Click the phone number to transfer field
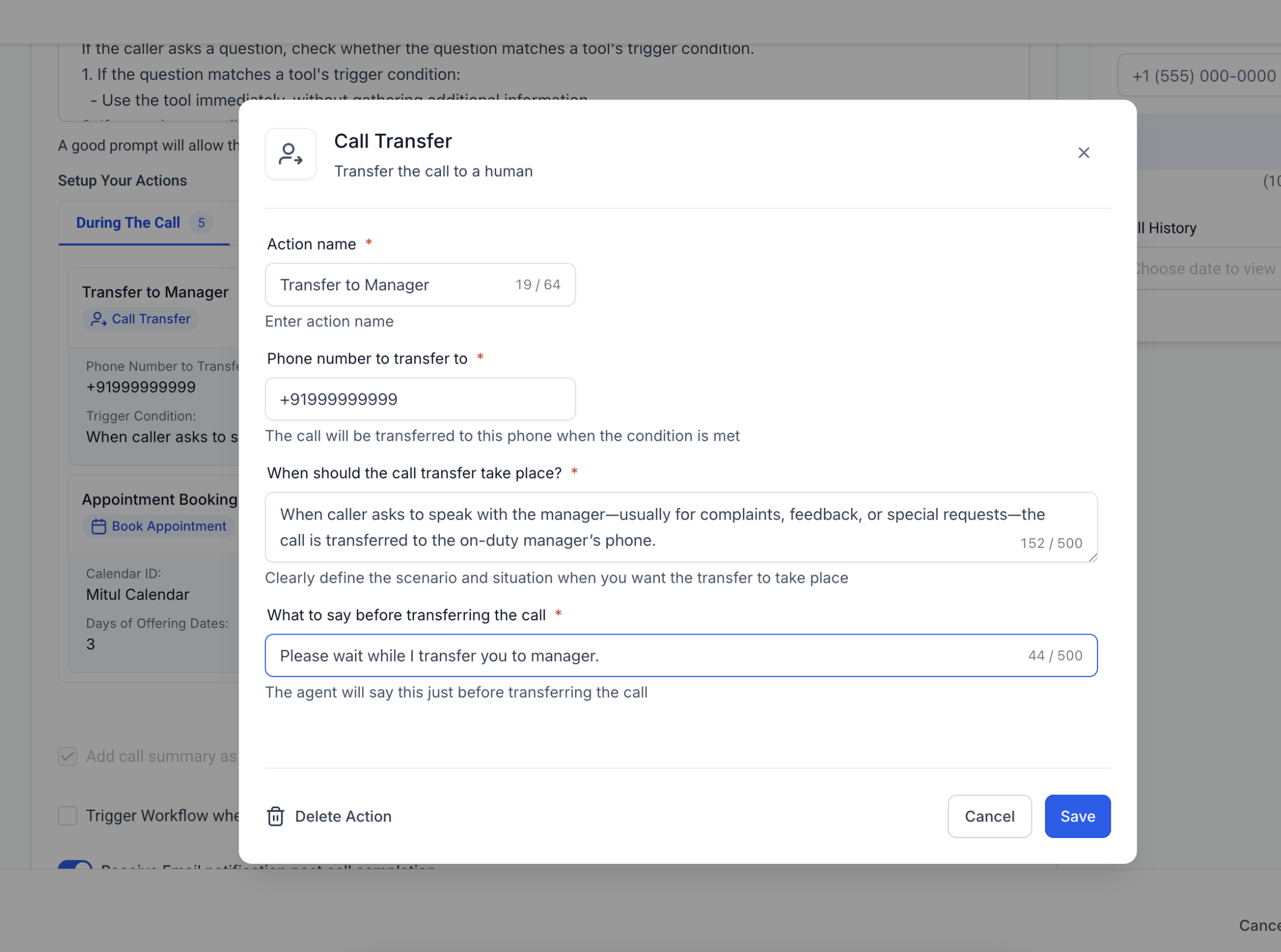The height and width of the screenshot is (952, 1281). click(420, 399)
